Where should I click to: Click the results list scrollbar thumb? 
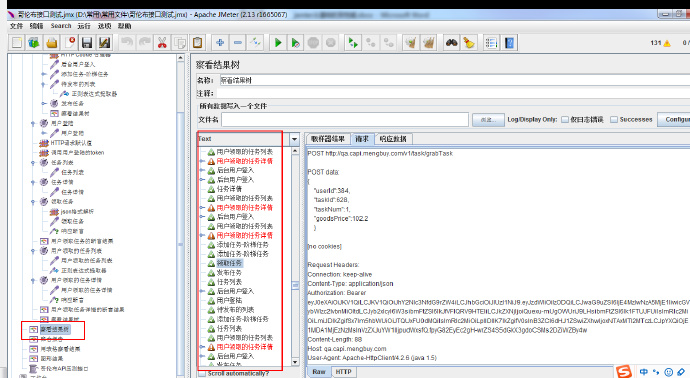click(295, 285)
